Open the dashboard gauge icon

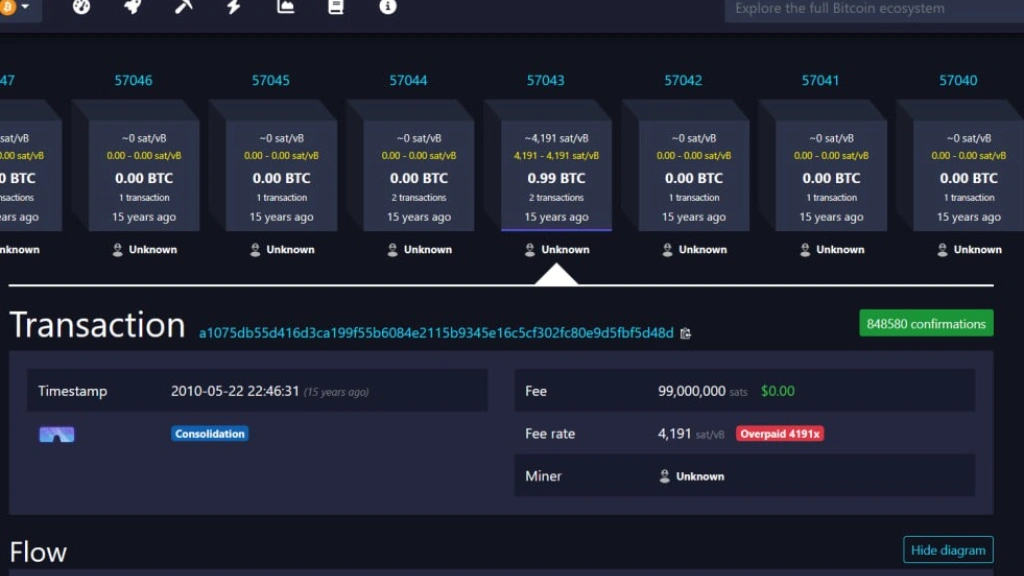pos(82,7)
